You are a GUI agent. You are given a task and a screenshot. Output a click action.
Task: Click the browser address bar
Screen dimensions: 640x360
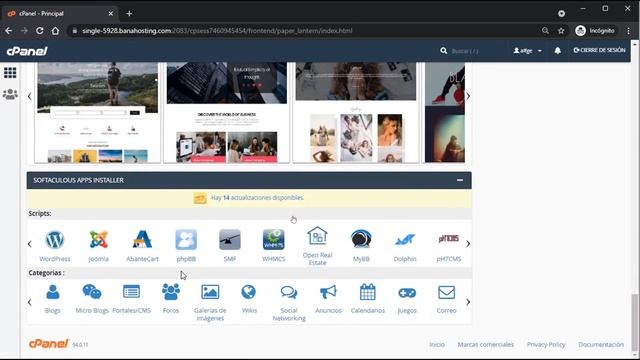pyautogui.click(x=302, y=31)
